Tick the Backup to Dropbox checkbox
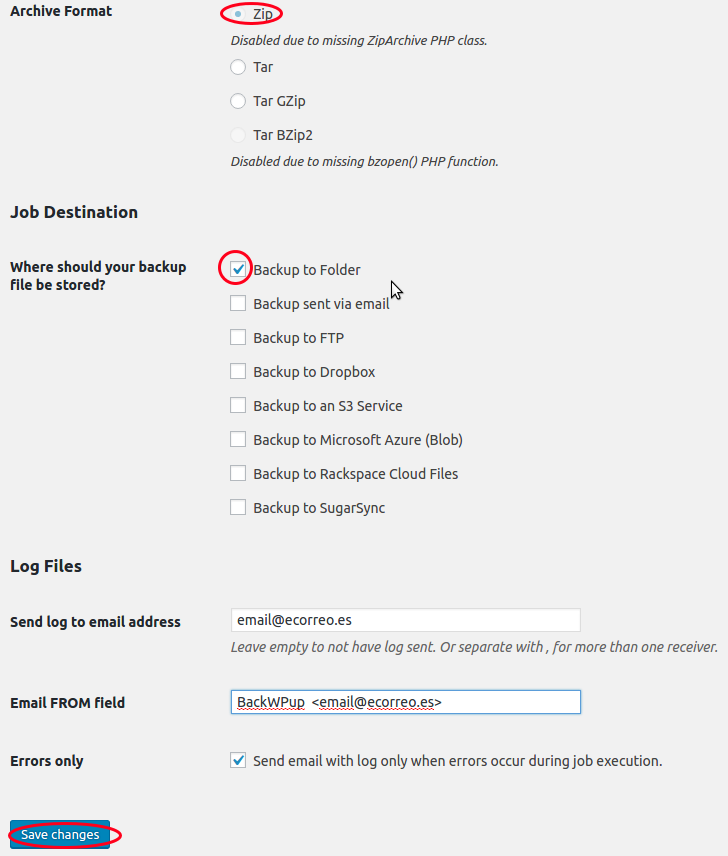This screenshot has width=728, height=856. 238,371
